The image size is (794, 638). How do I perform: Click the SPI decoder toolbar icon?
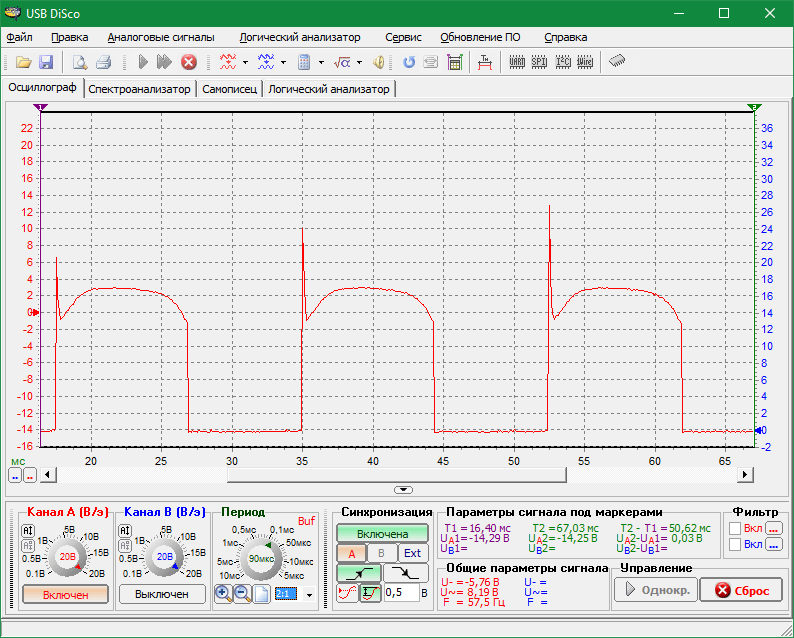(540, 62)
